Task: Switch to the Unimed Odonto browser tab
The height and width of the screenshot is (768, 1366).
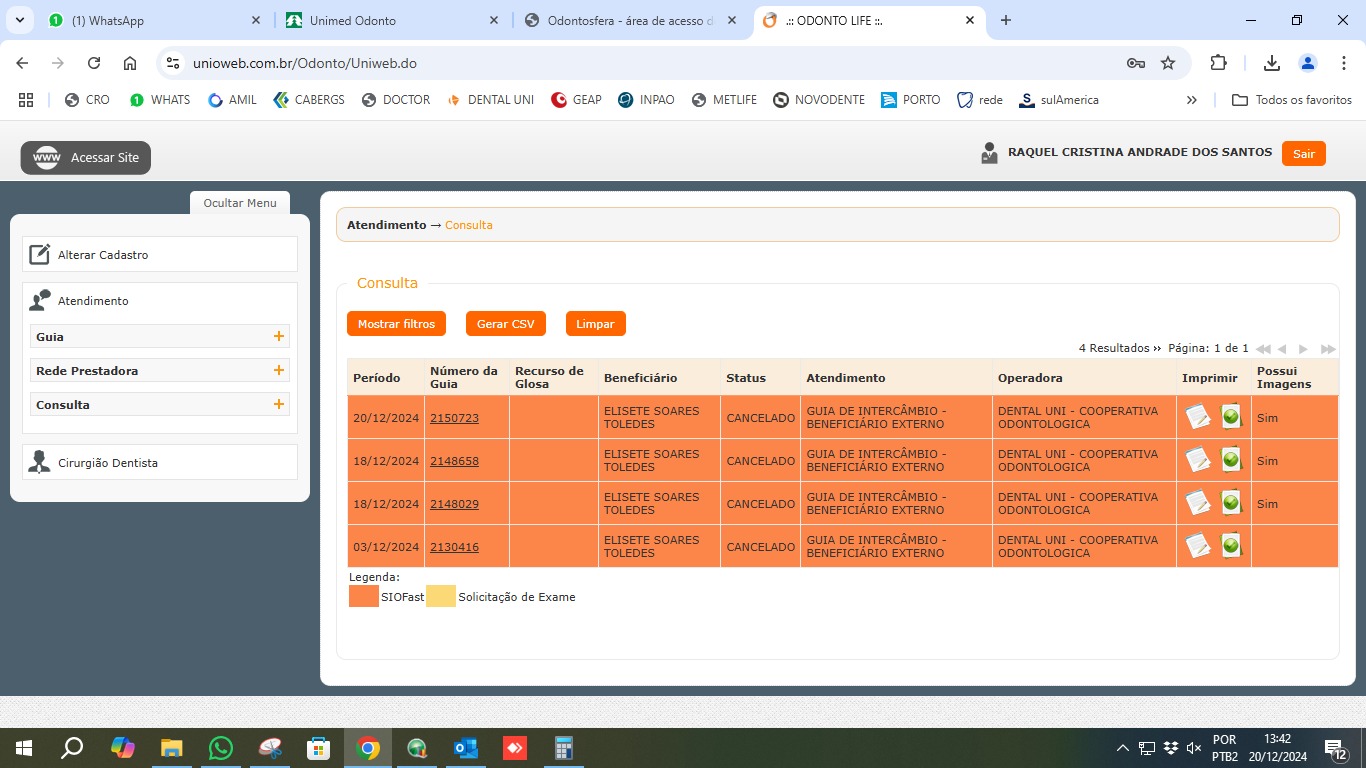Action: pyautogui.click(x=390, y=21)
